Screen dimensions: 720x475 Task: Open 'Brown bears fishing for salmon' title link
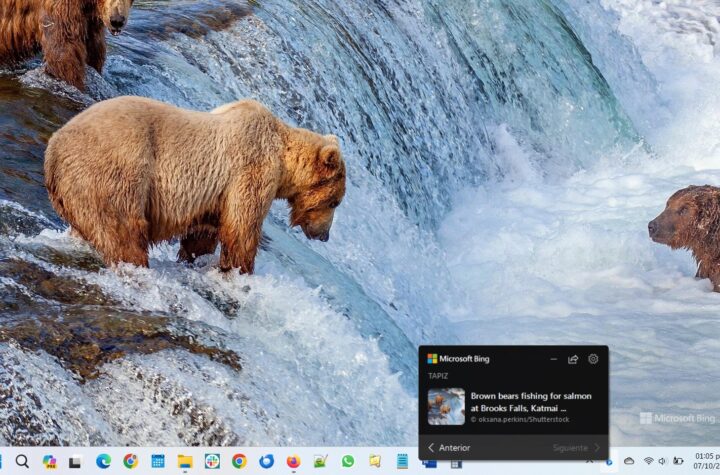tap(531, 402)
